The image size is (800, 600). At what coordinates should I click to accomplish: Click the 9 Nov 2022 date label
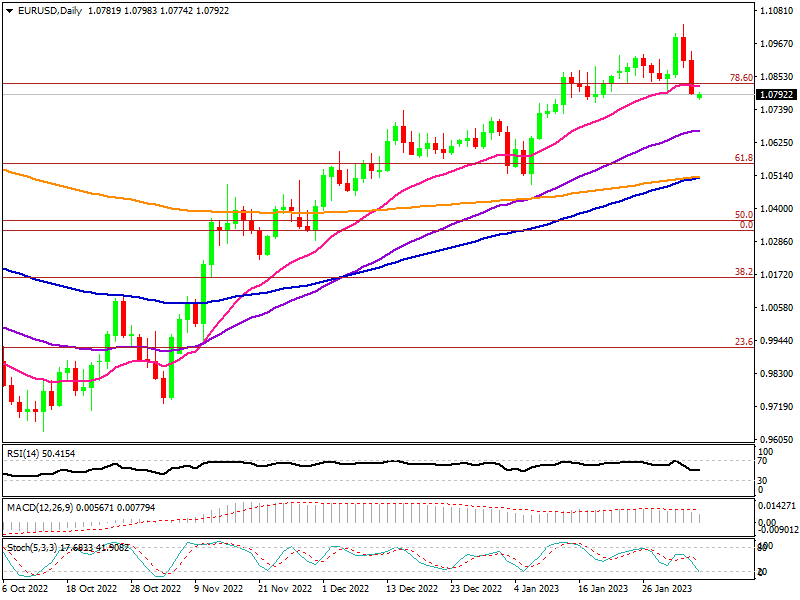pyautogui.click(x=215, y=590)
